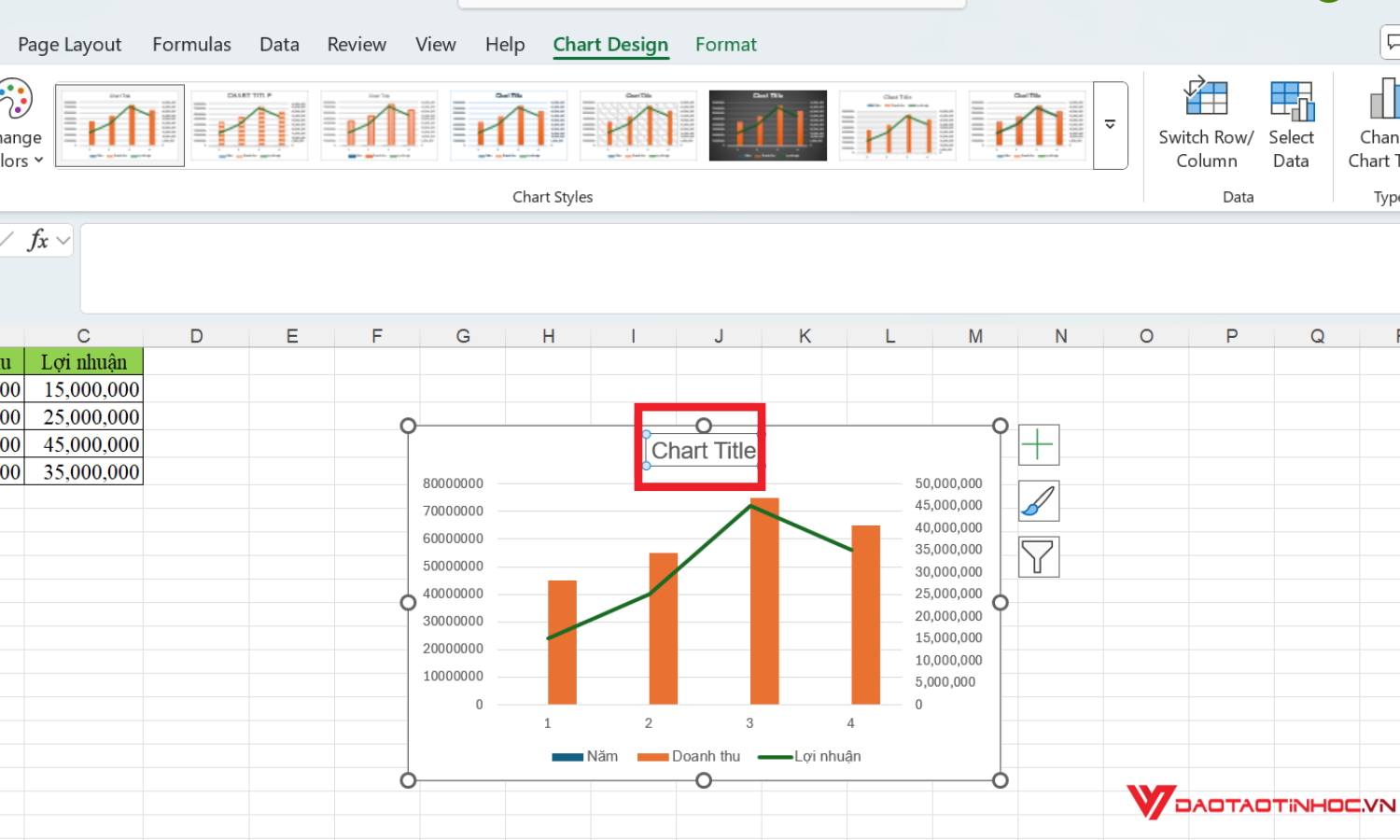Open the Page Layout tab
This screenshot has width=1400, height=840.
[x=70, y=45]
